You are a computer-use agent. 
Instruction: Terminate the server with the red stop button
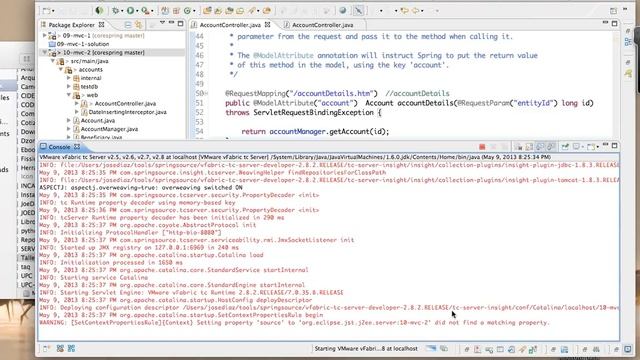click(x=482, y=147)
